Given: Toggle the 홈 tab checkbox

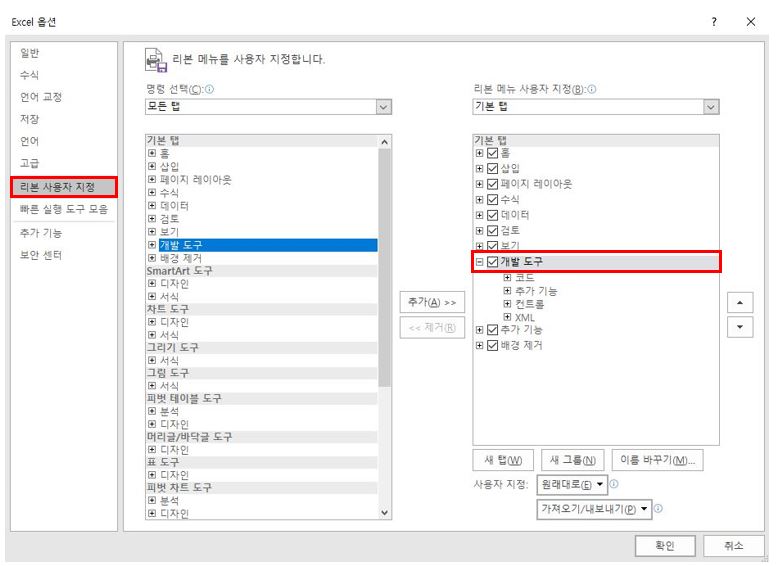Looking at the screenshot, I should coord(492,153).
